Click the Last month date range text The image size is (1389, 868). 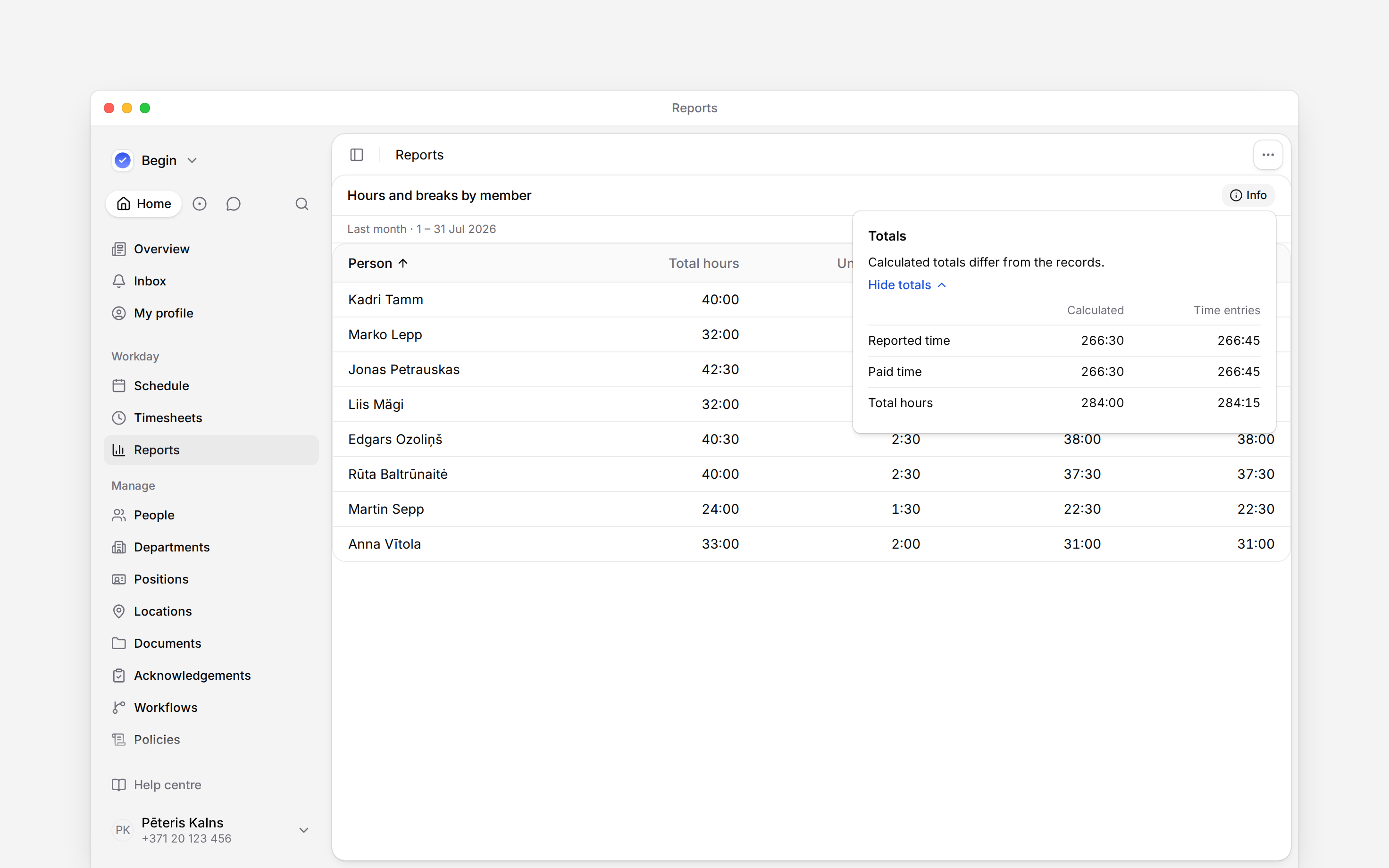422,229
